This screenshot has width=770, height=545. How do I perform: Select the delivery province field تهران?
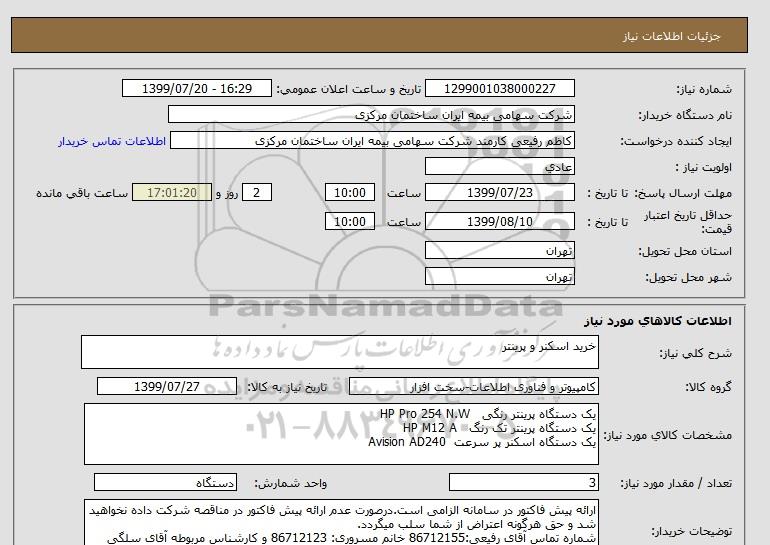tap(499, 250)
